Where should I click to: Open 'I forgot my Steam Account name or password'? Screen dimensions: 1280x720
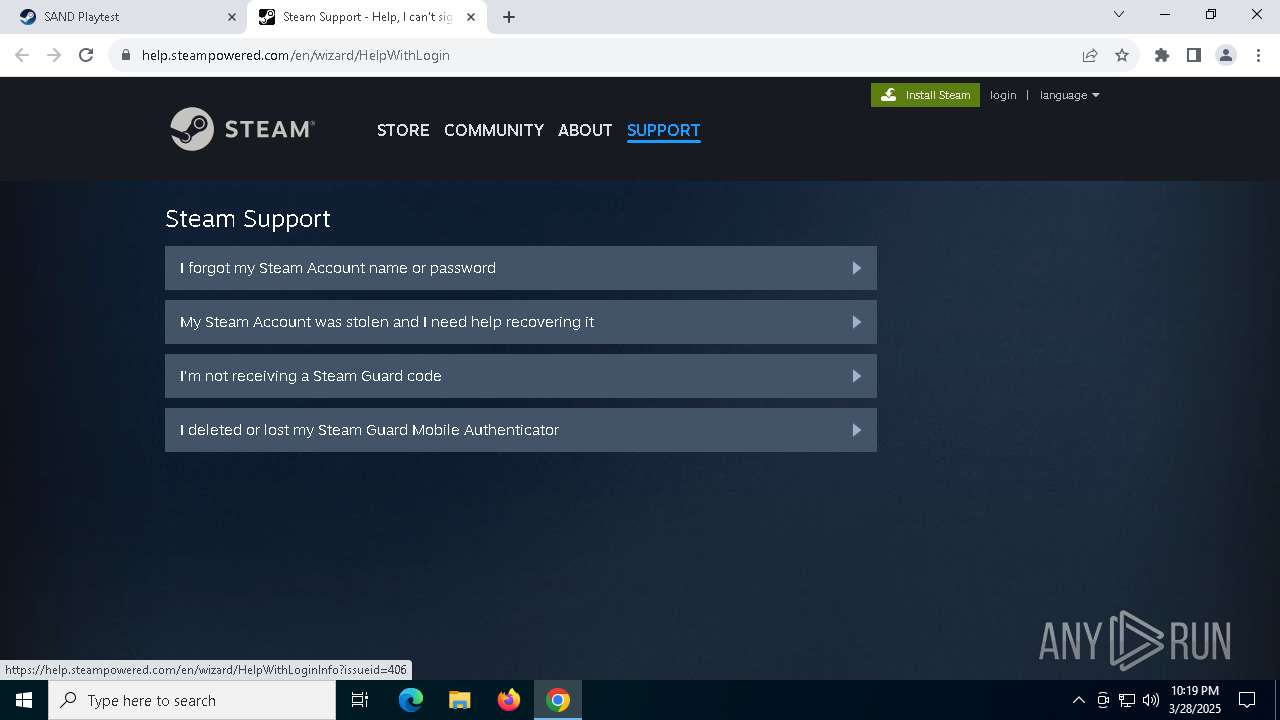[x=520, y=268]
